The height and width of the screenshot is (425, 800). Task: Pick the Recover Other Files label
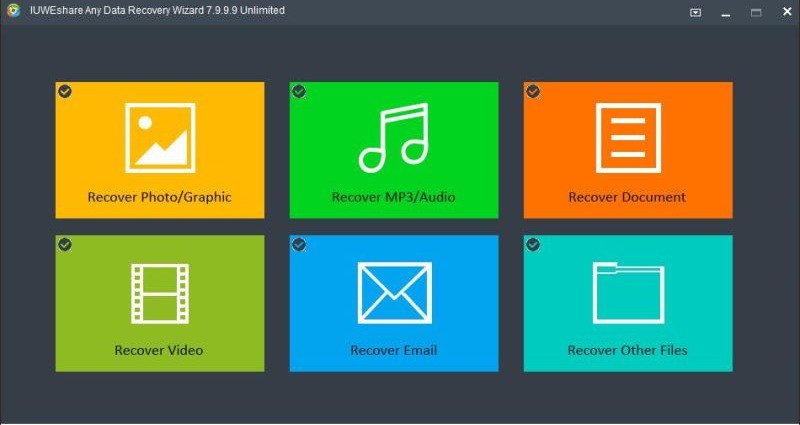point(628,351)
